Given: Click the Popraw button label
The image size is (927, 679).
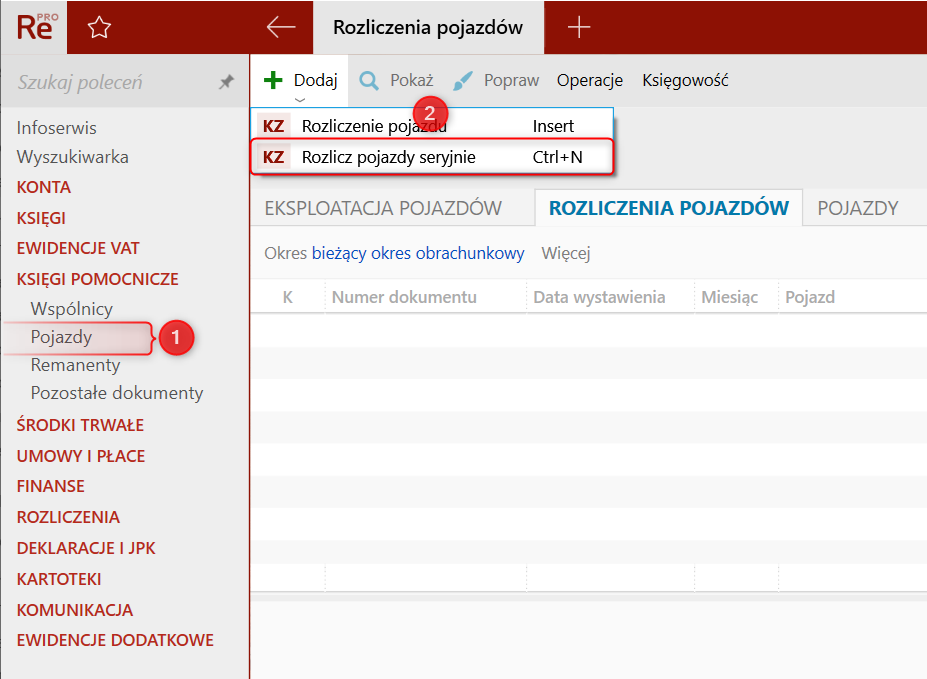Looking at the screenshot, I should click(x=511, y=80).
